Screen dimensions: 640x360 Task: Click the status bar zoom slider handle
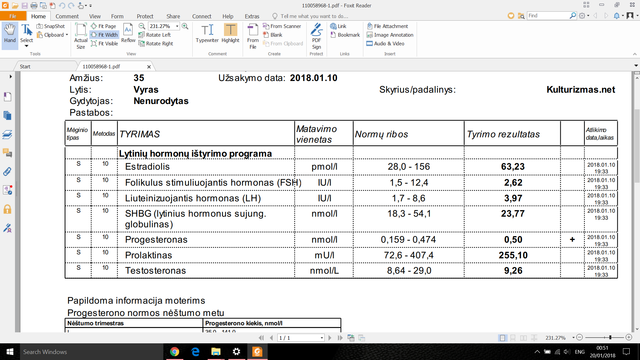pos(610,338)
